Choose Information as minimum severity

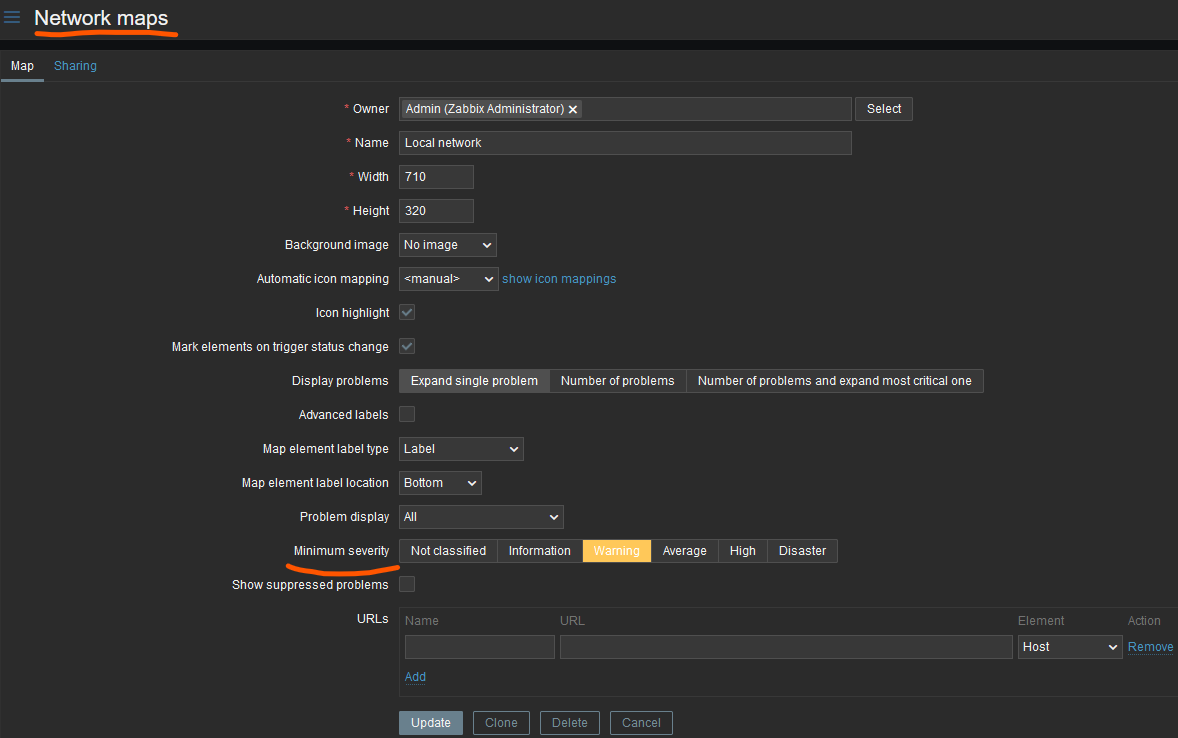pos(539,551)
